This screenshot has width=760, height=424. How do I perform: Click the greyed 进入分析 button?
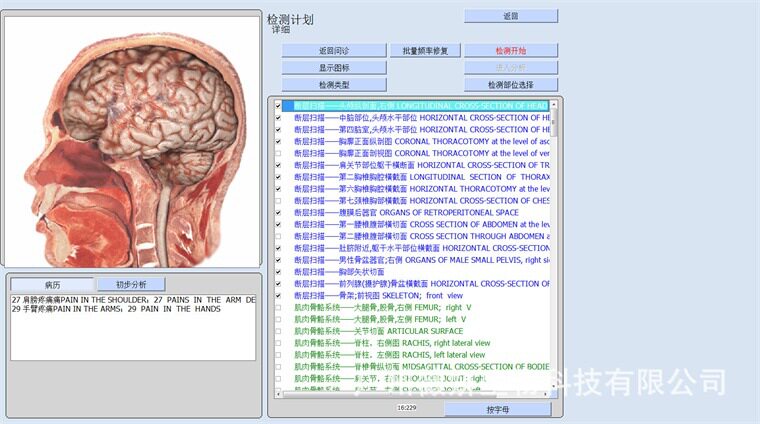(x=511, y=67)
